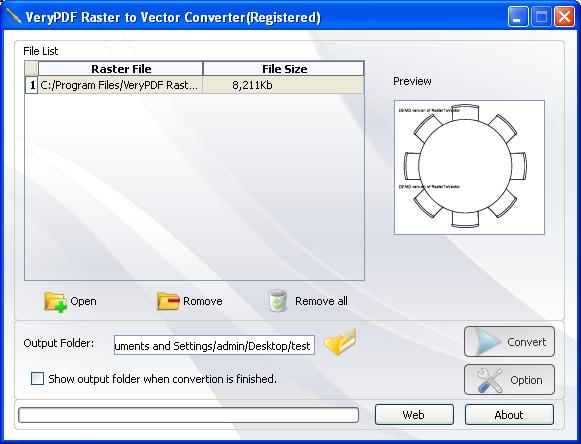The image size is (581, 444).
Task: Click the Remove folder icon with red minus
Action: (168, 301)
